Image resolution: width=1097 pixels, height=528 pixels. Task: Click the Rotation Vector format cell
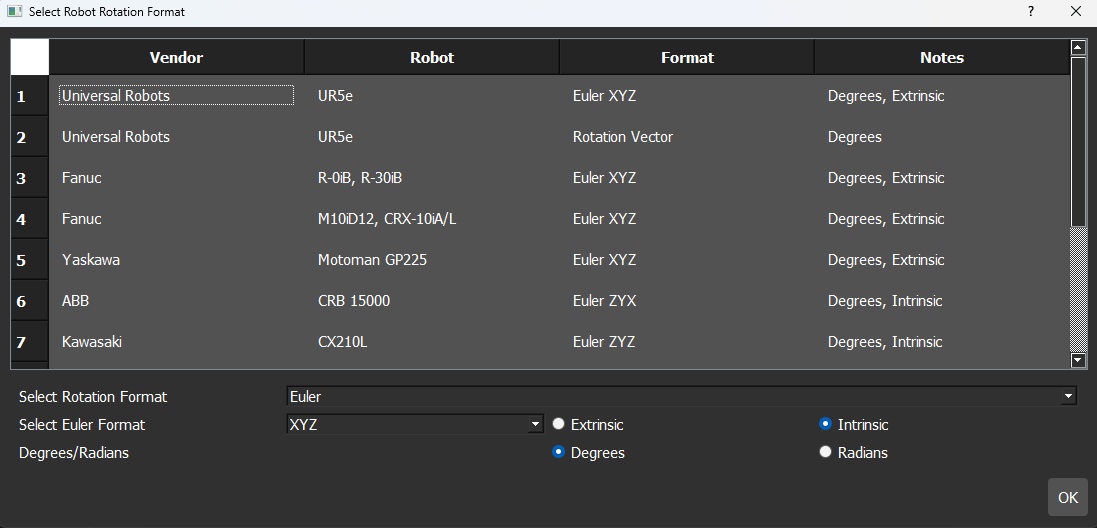point(623,137)
